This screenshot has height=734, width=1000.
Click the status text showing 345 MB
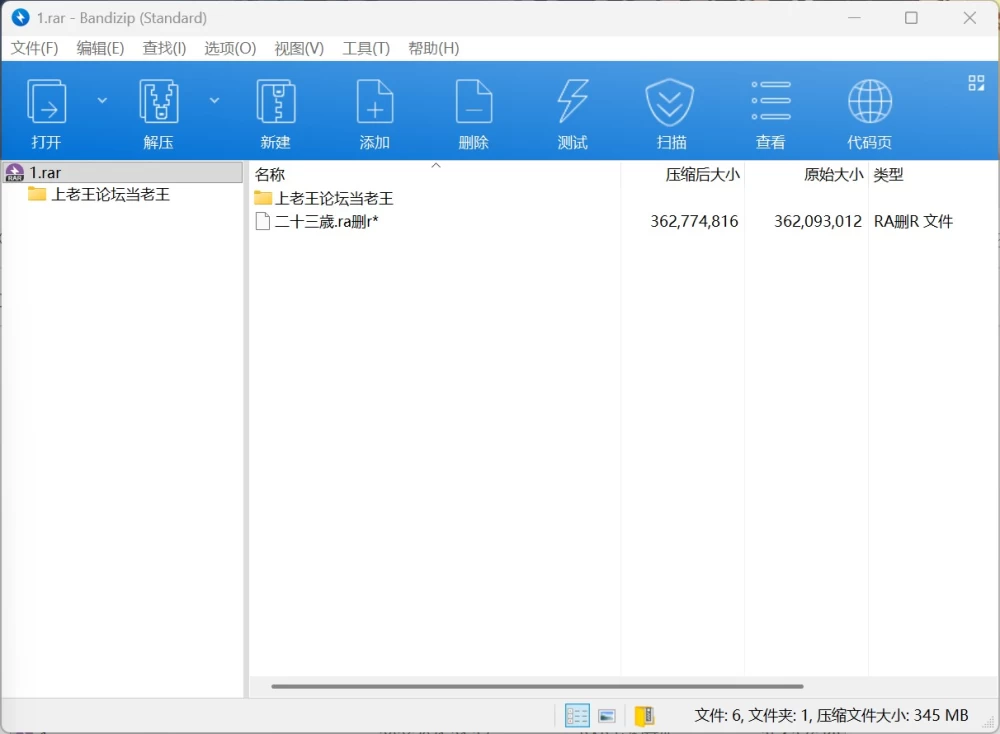point(831,716)
